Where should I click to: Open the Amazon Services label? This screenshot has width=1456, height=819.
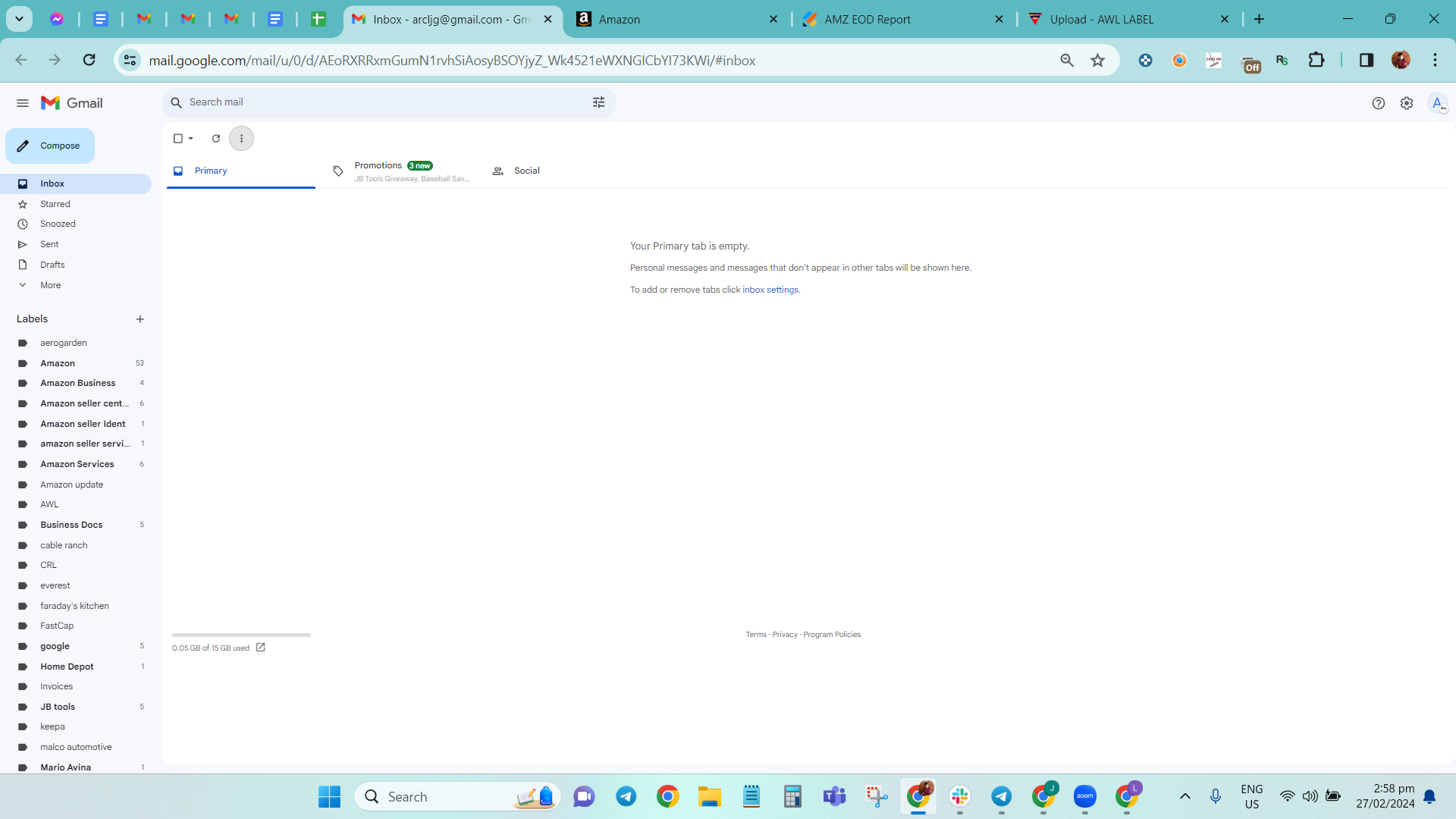coord(76,464)
